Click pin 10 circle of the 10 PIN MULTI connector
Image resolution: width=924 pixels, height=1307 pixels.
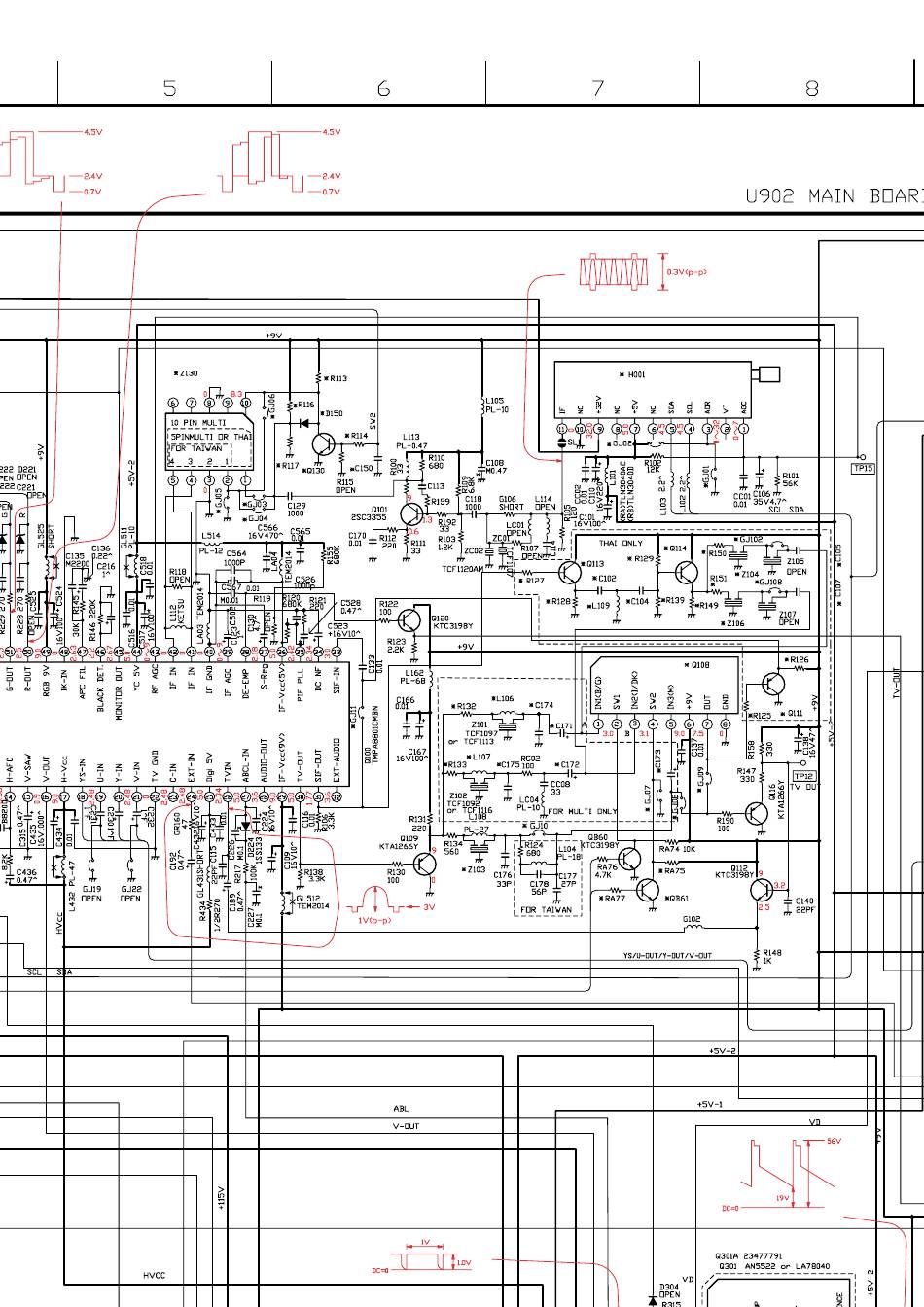click(x=245, y=404)
